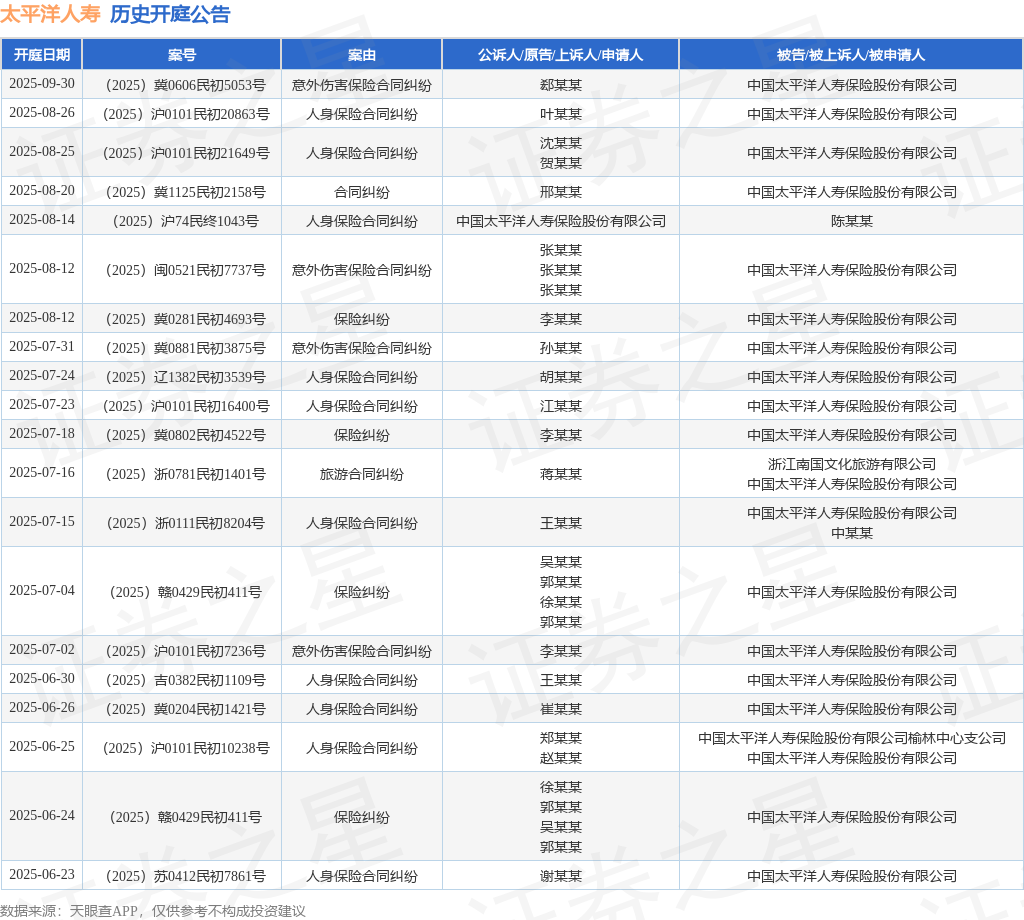Click the date 2025-07-16
Image resolution: width=1024 pixels, height=920 pixels.
42,473
